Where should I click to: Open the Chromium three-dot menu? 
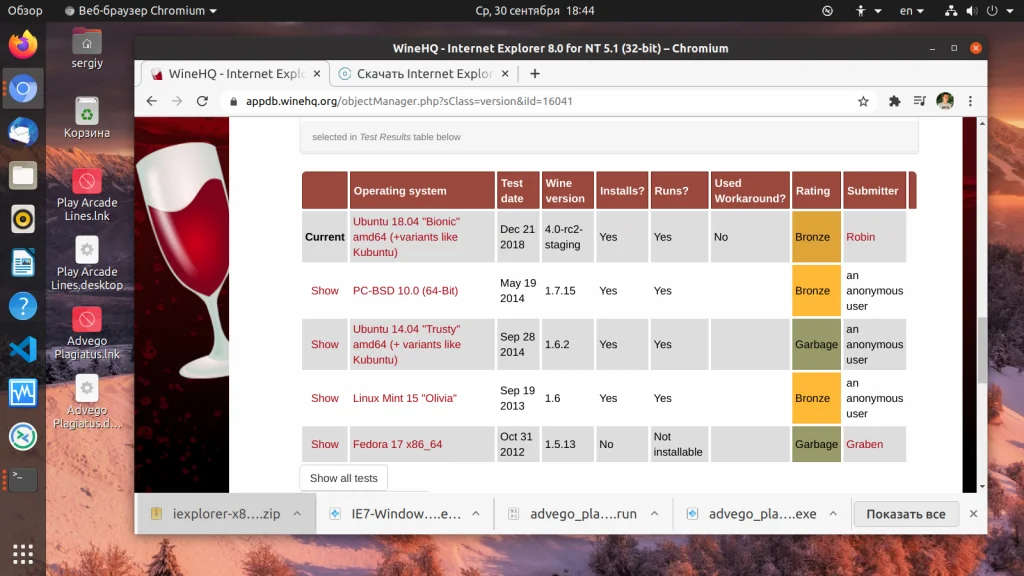pos(970,101)
